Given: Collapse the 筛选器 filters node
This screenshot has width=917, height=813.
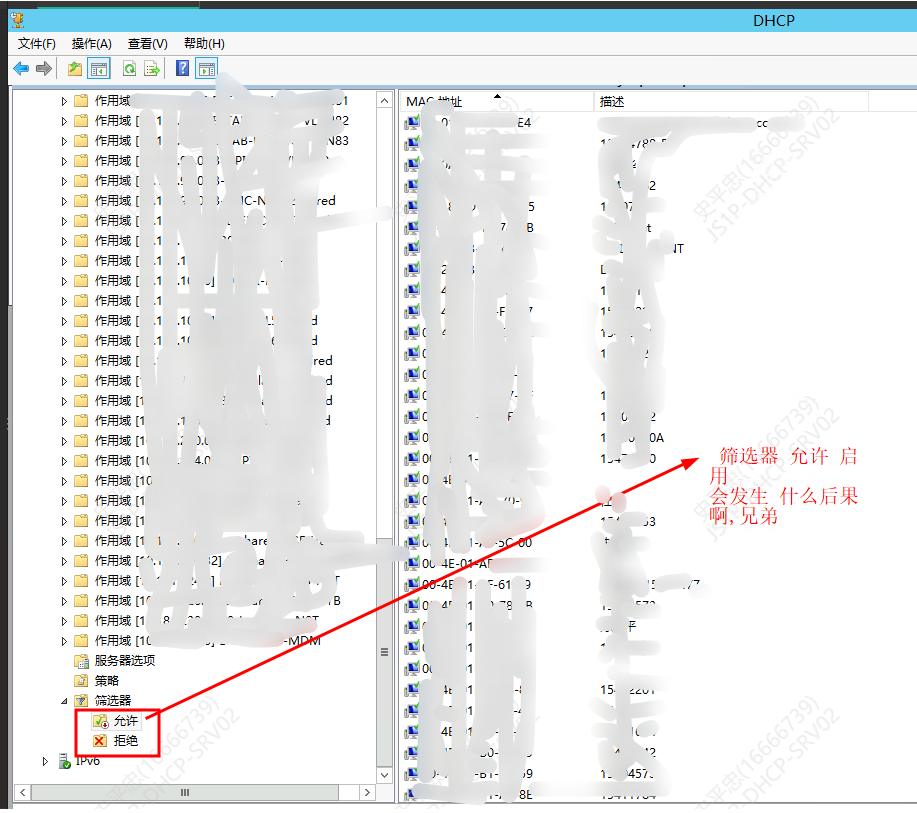Looking at the screenshot, I should [64, 701].
